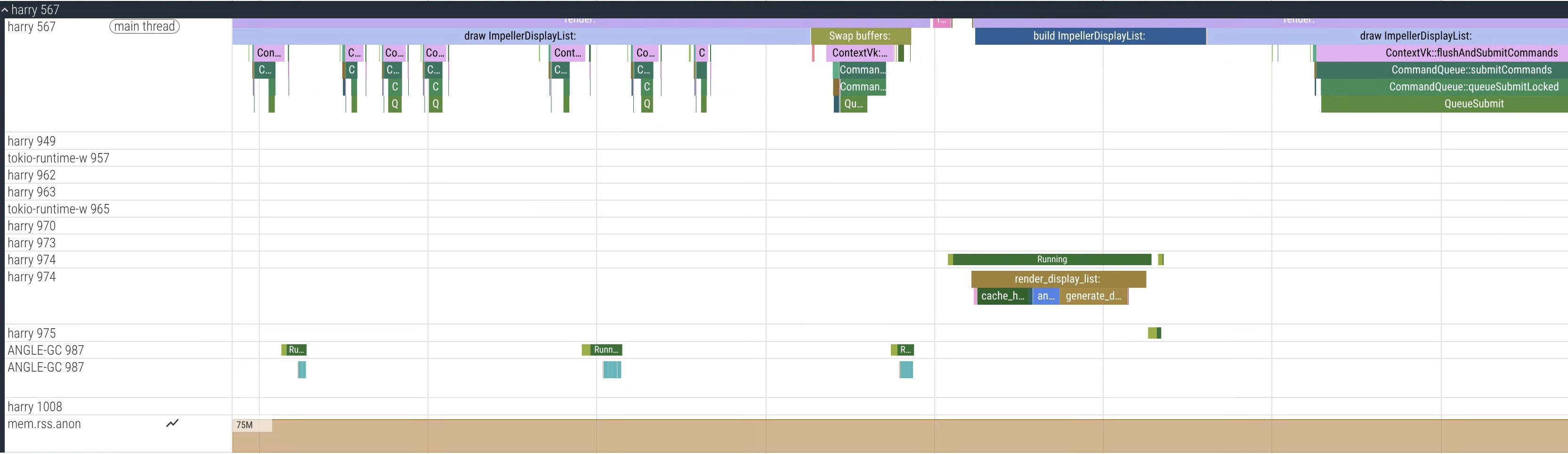Click the harry 973 track label
This screenshot has width=1568, height=454.
pyautogui.click(x=32, y=243)
